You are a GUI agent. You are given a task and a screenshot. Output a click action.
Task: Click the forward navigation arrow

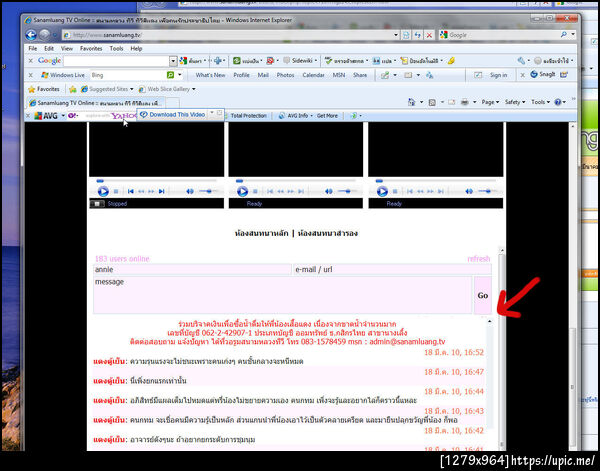[x=45, y=35]
